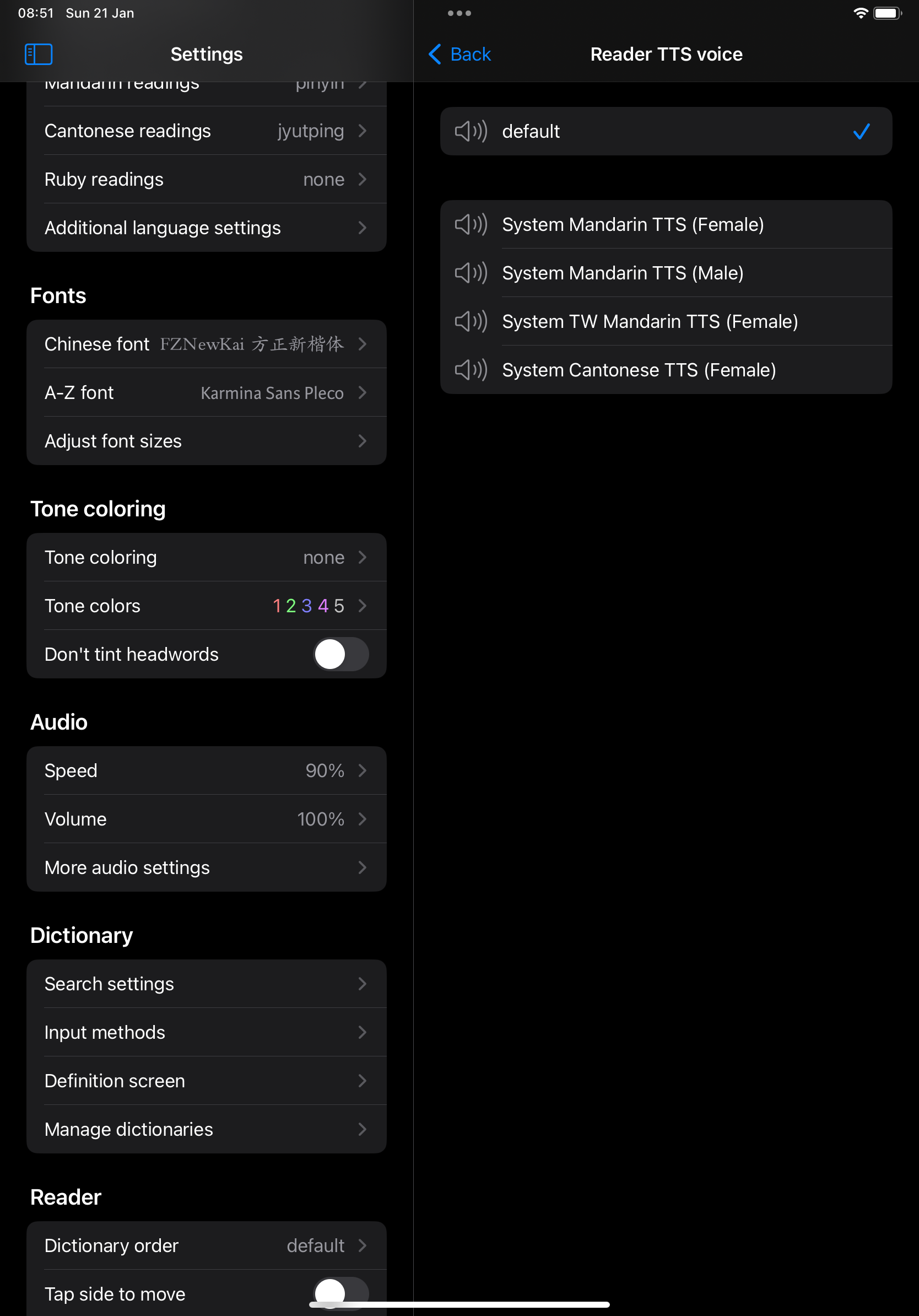The height and width of the screenshot is (1316, 919).
Task: Play speaker icon for System Mandarin TTS (Male)
Action: 471,273
